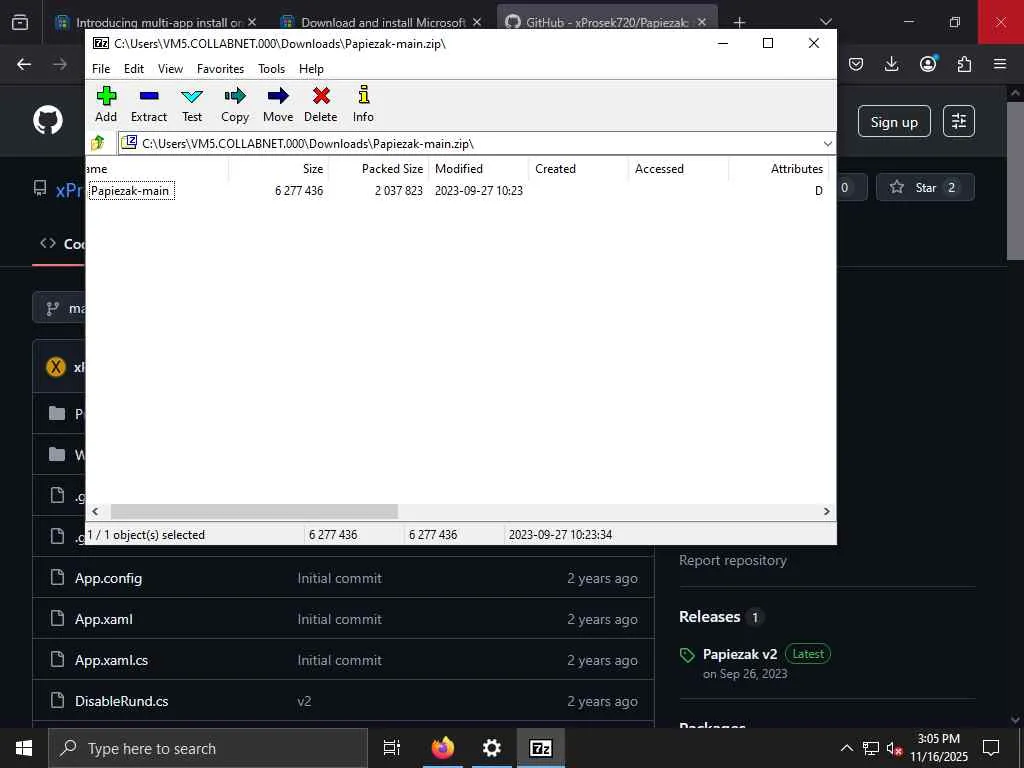Select the Papiezak-main folder row
This screenshot has width=1024, height=768.
point(131,191)
